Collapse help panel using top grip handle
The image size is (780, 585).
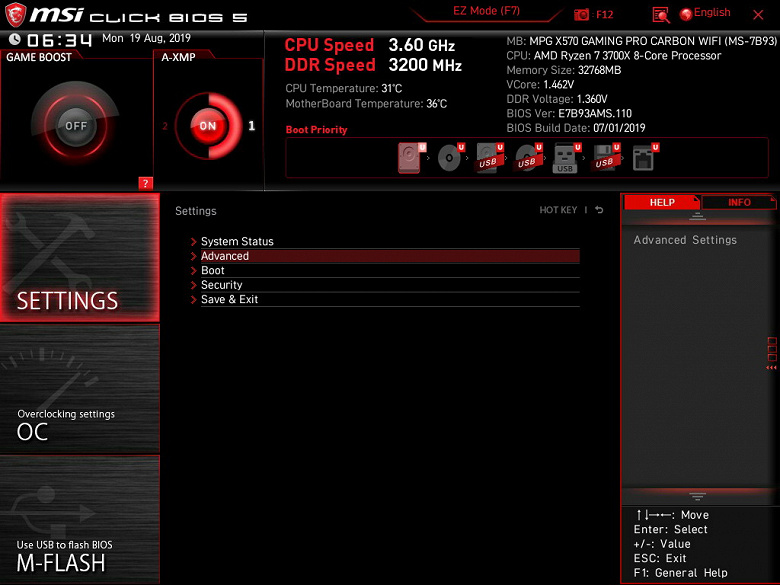coord(697,216)
